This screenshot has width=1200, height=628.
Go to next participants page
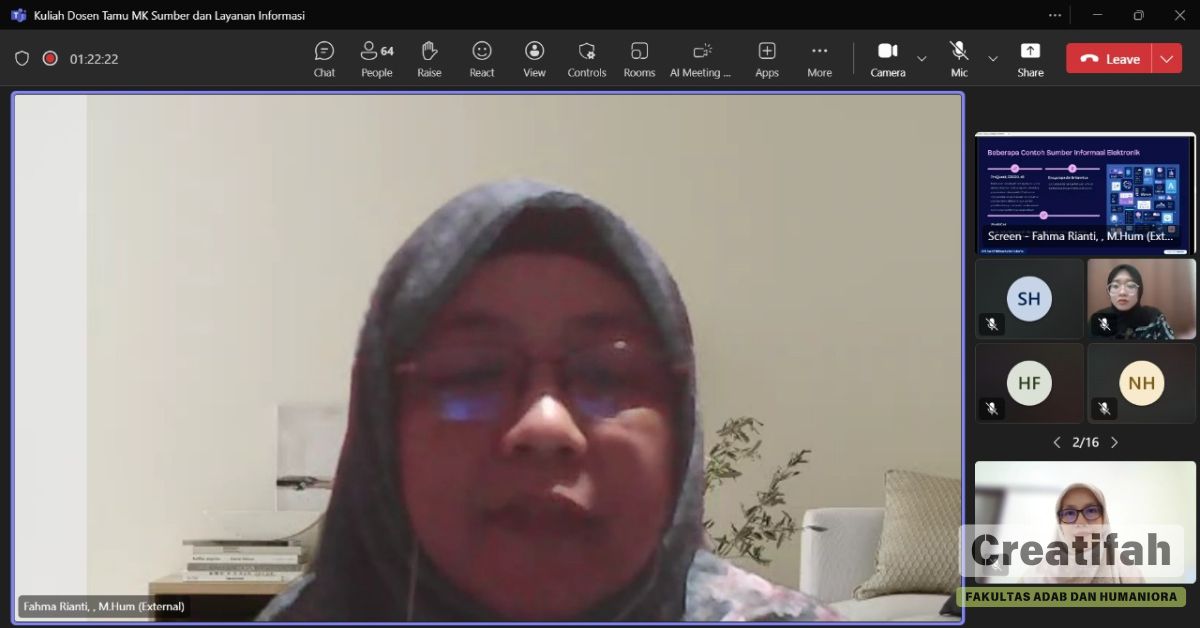1114,442
